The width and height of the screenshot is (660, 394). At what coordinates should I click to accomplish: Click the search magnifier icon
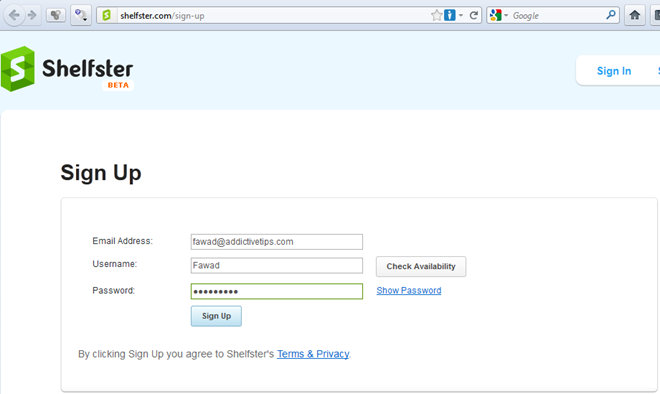[611, 15]
